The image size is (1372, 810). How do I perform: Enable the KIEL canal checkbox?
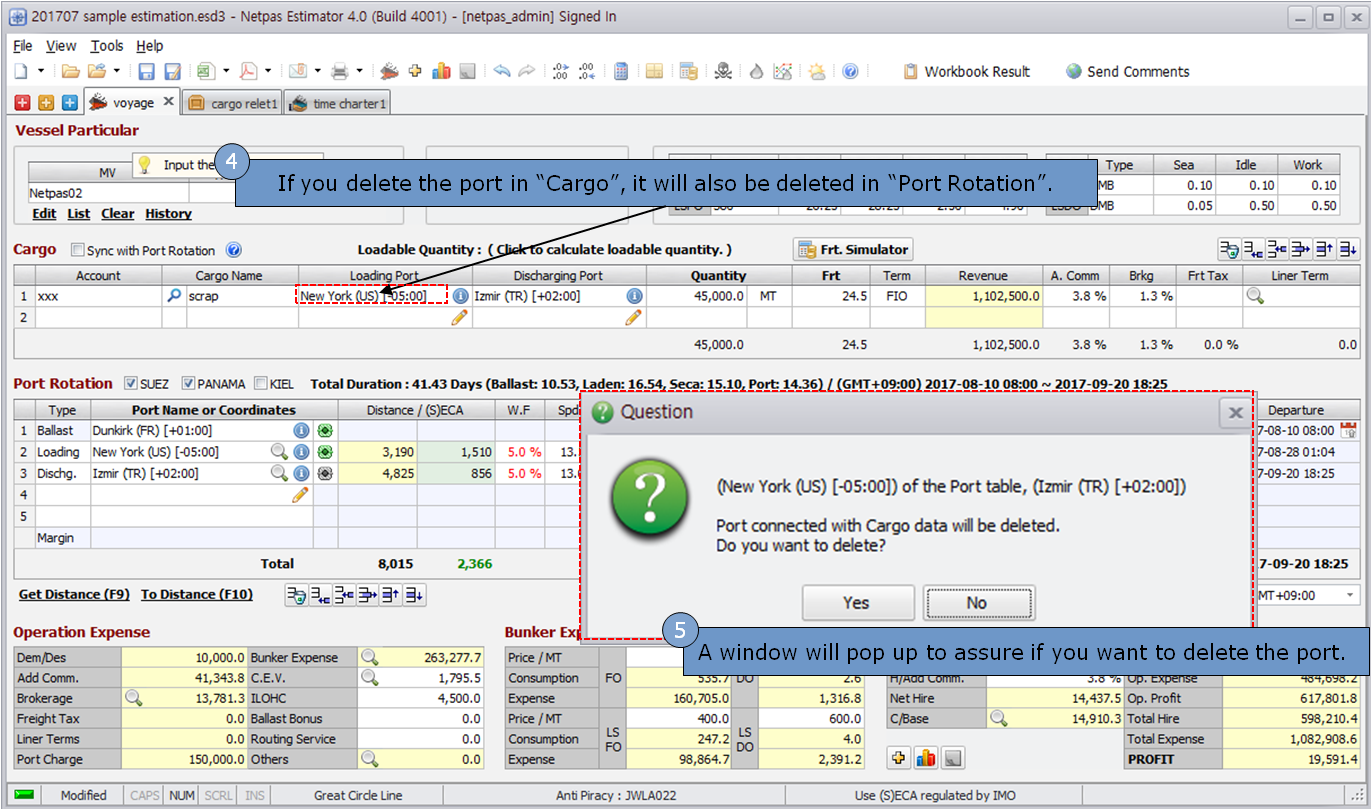pos(261,383)
